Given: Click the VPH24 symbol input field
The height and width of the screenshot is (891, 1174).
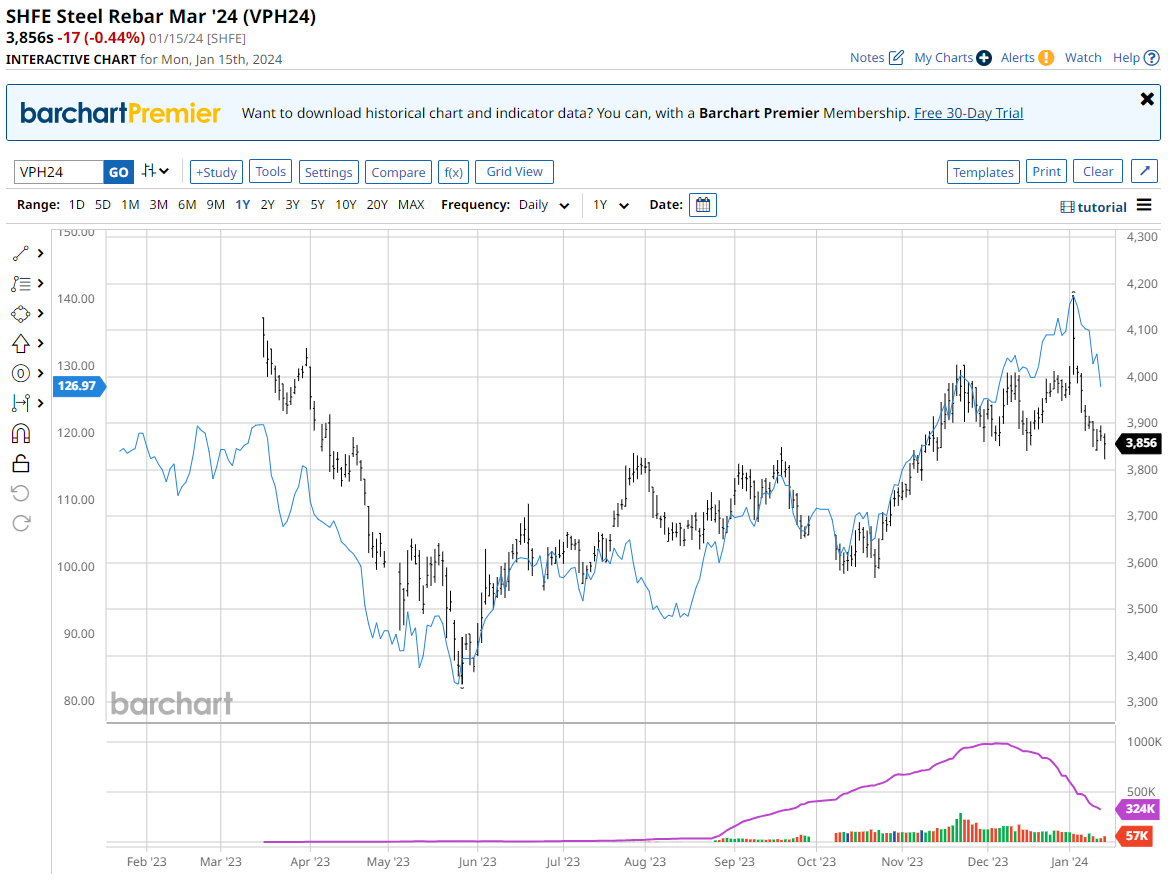Looking at the screenshot, I should [59, 172].
